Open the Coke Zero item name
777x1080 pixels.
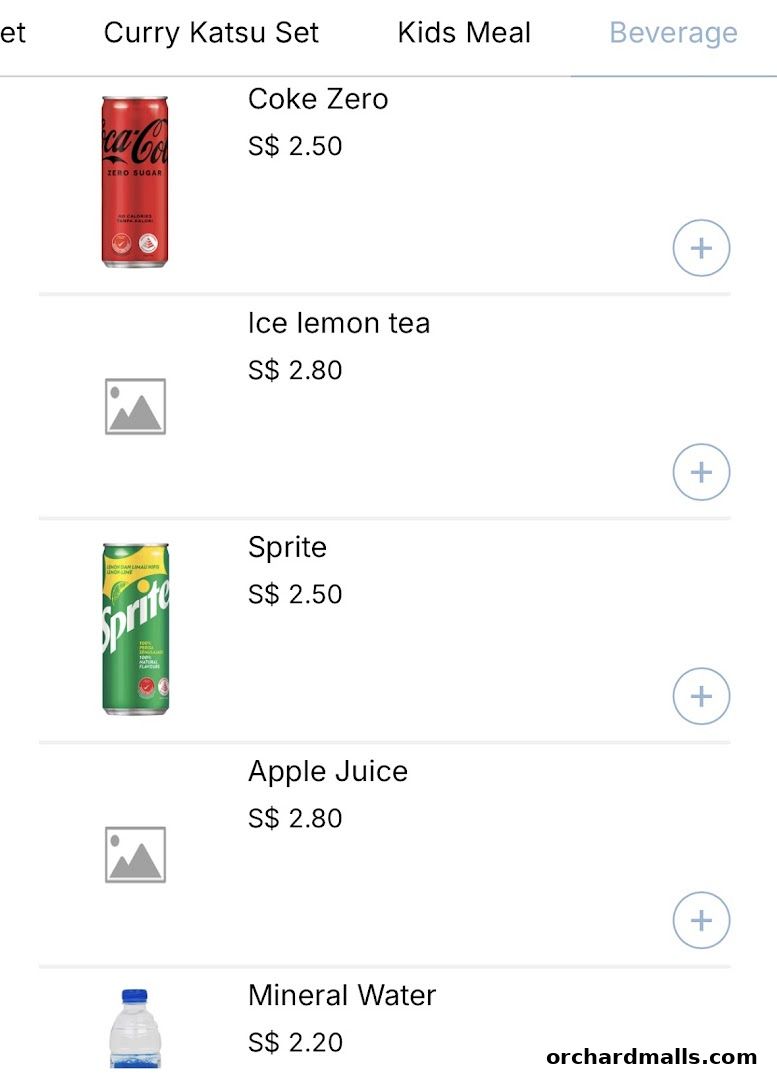318,99
